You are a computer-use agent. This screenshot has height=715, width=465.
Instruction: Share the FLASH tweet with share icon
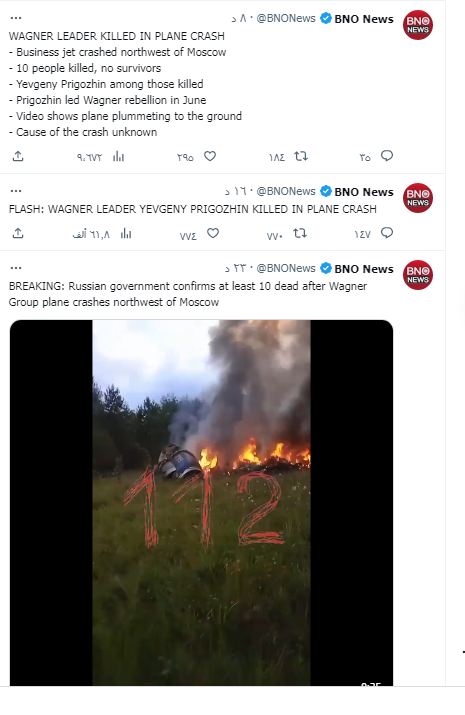tap(18, 233)
